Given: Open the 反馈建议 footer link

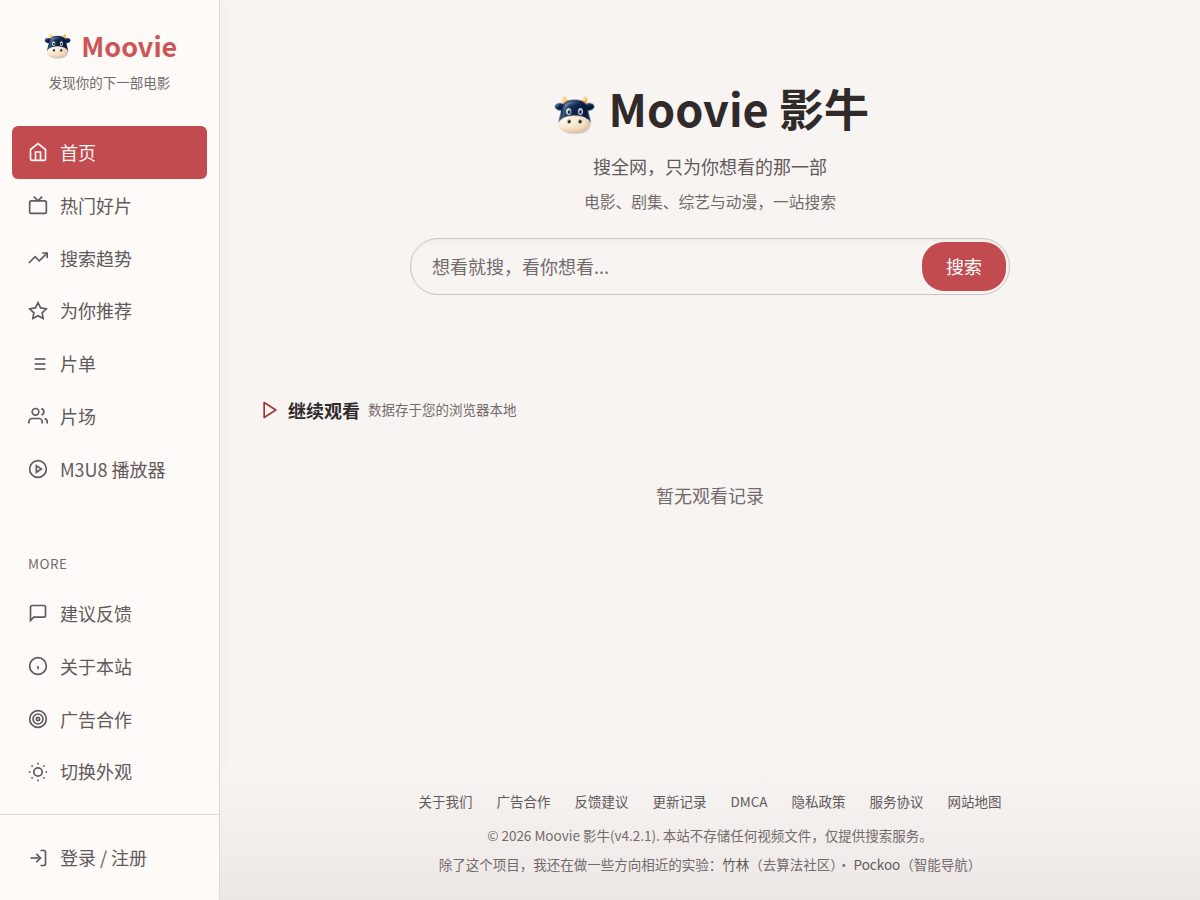Looking at the screenshot, I should pos(601,802).
